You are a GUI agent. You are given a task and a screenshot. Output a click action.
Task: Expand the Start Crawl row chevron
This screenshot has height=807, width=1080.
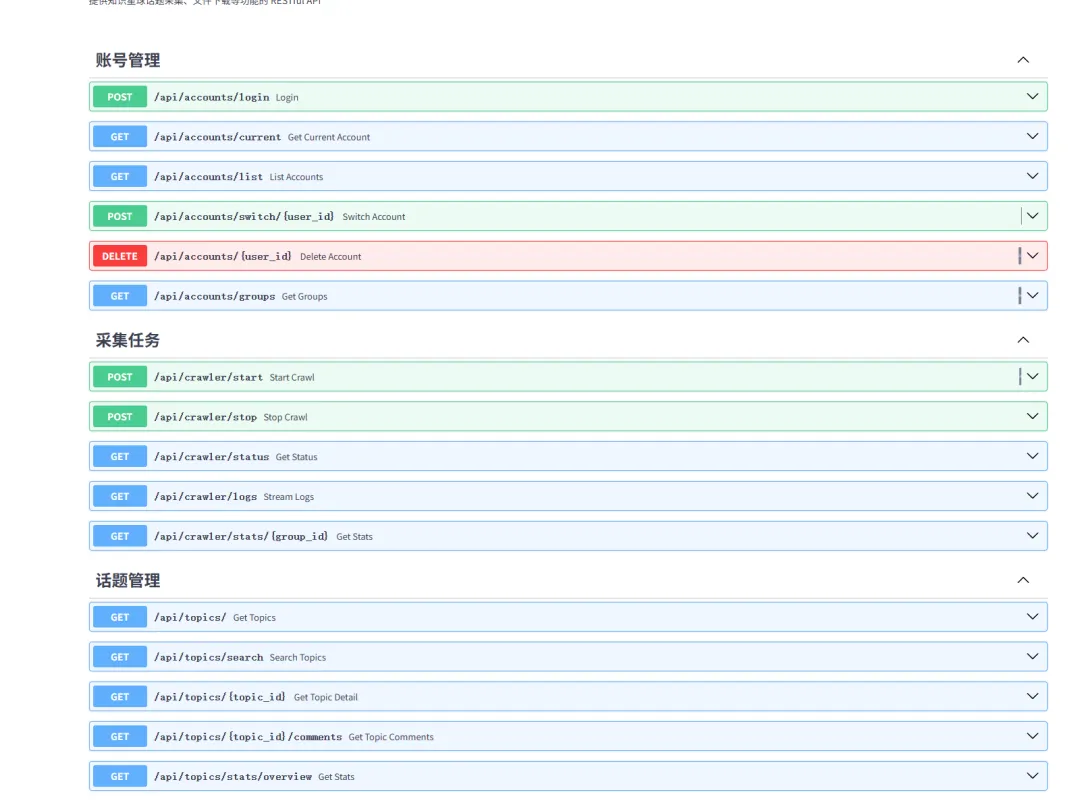click(x=1032, y=377)
